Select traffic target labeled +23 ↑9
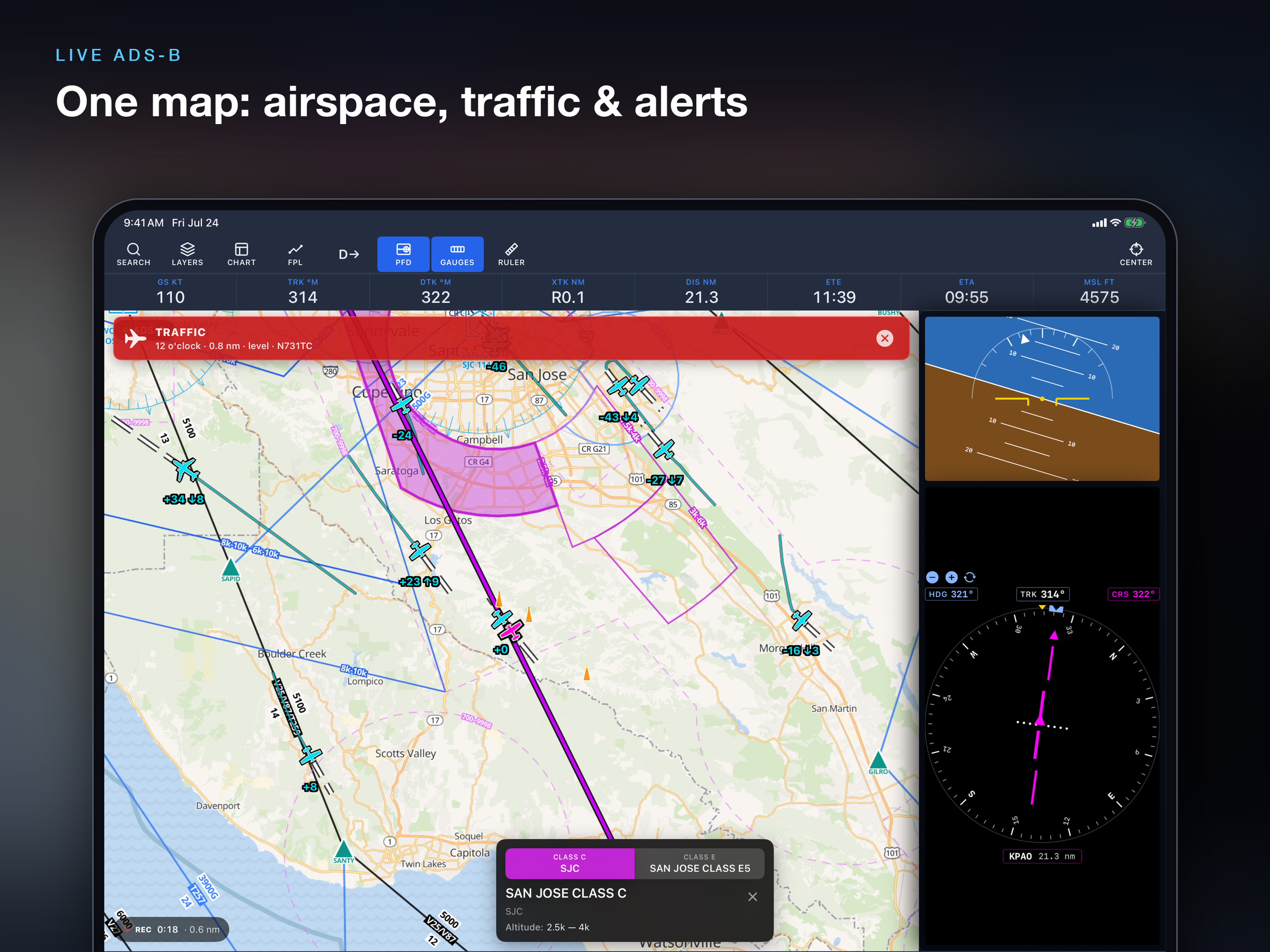The image size is (1270, 952). tap(420, 551)
